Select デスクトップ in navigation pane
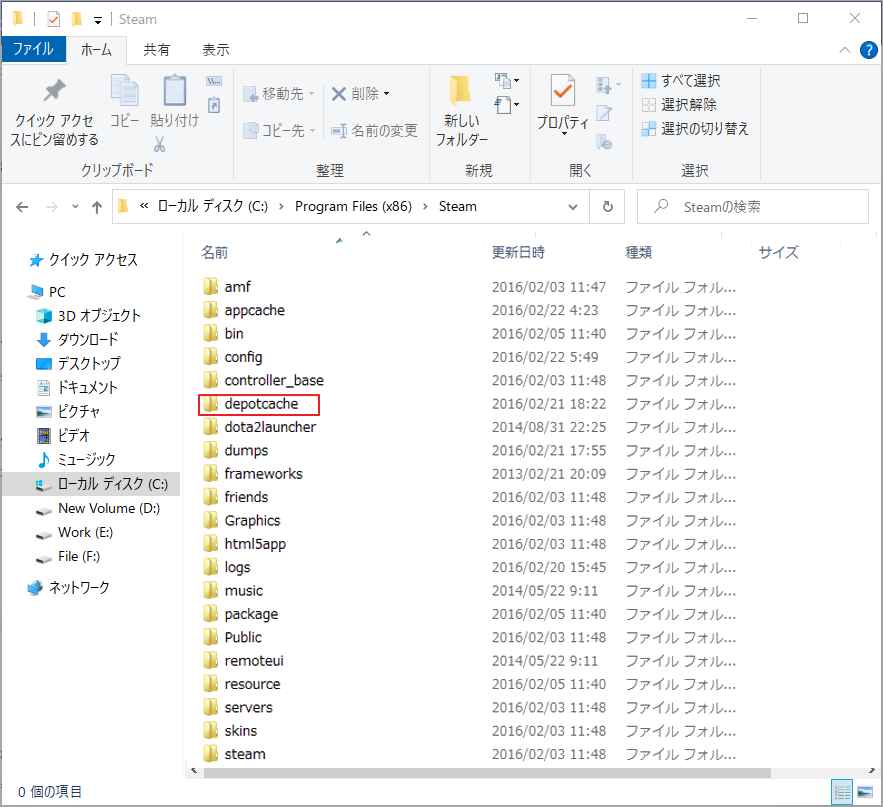Screen dimensions: 883x807 click(78, 363)
